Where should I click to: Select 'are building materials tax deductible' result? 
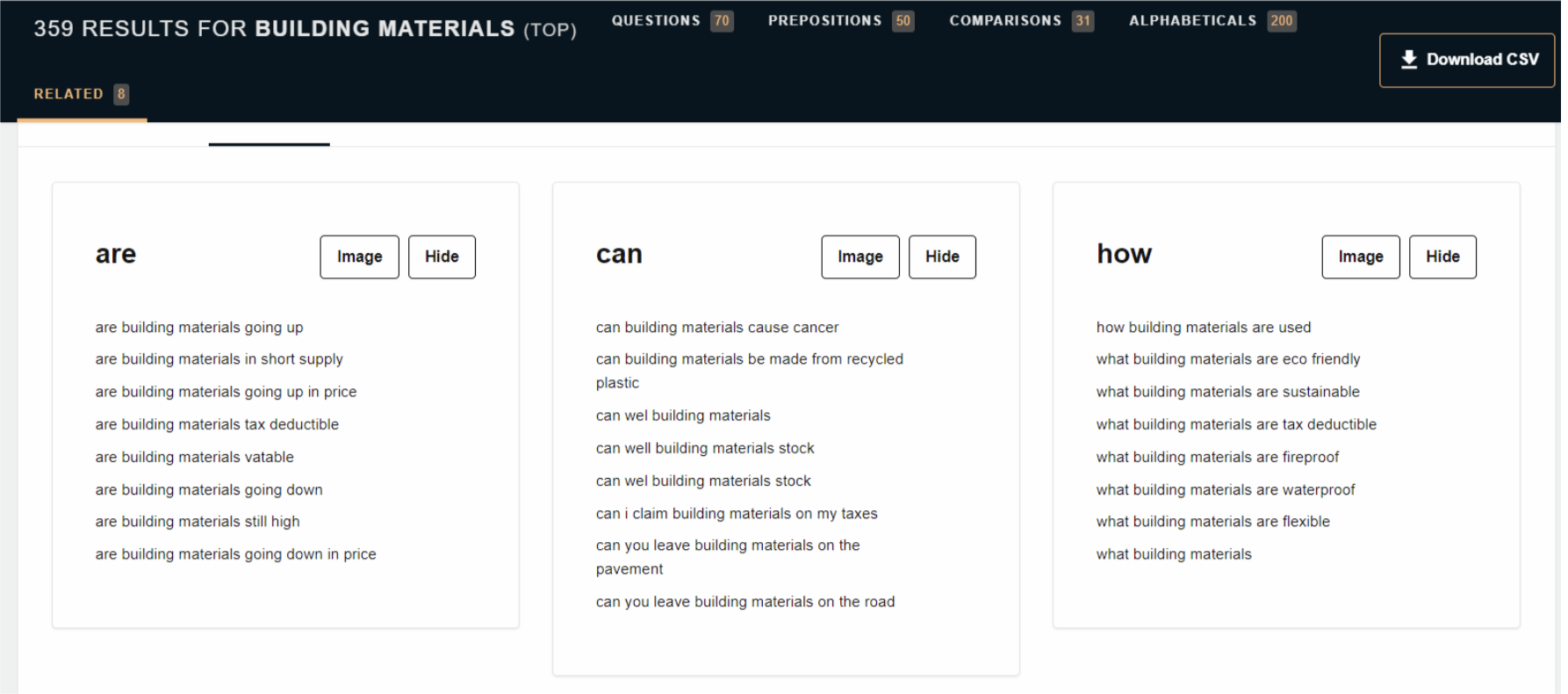tap(217, 424)
